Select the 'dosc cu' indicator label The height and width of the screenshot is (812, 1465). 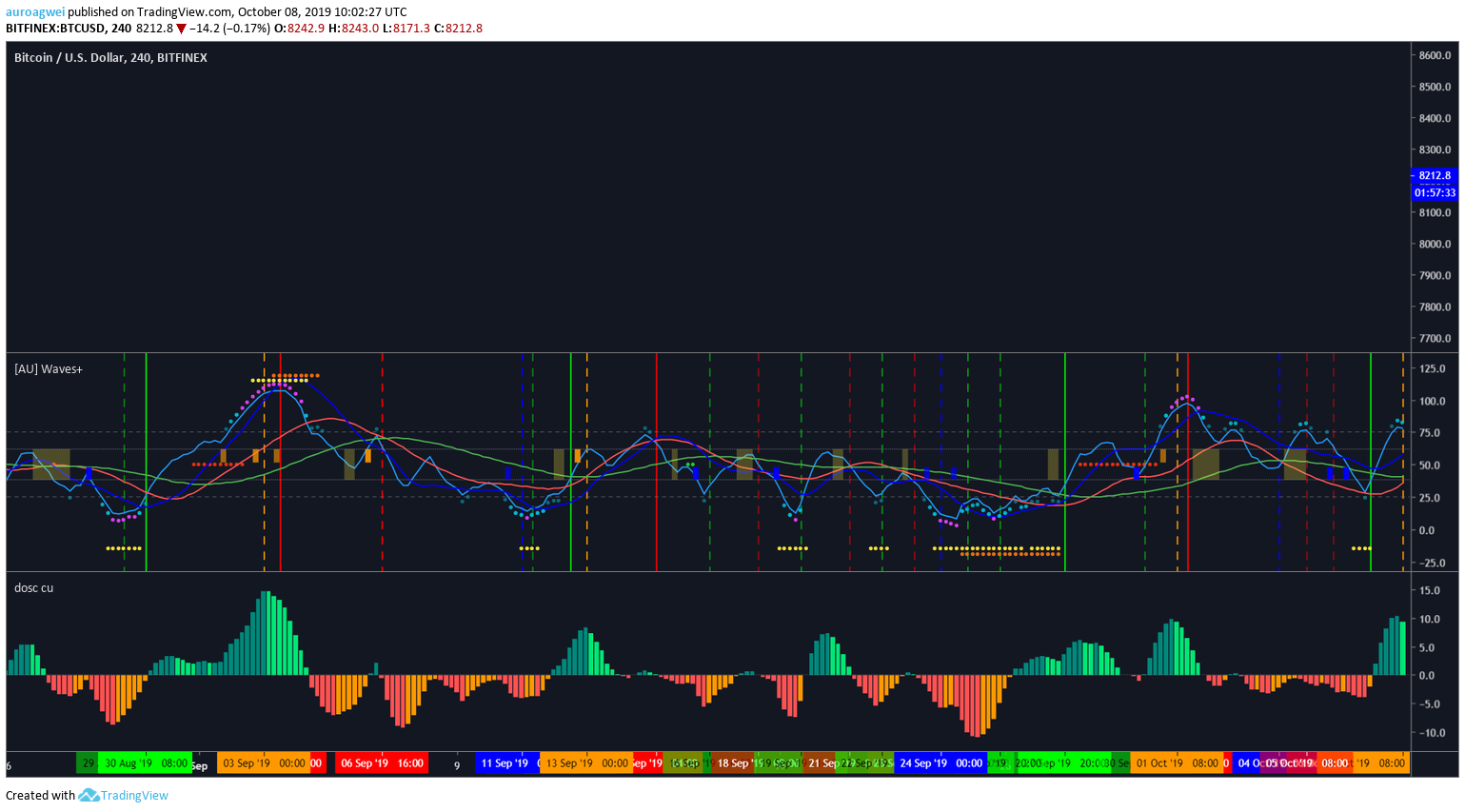(33, 588)
